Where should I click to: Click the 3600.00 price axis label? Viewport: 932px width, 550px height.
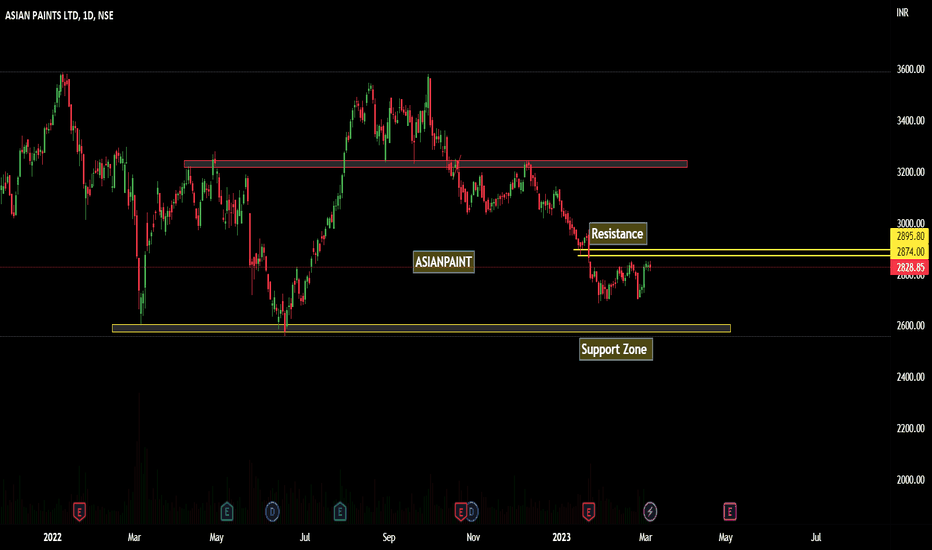pyautogui.click(x=911, y=70)
